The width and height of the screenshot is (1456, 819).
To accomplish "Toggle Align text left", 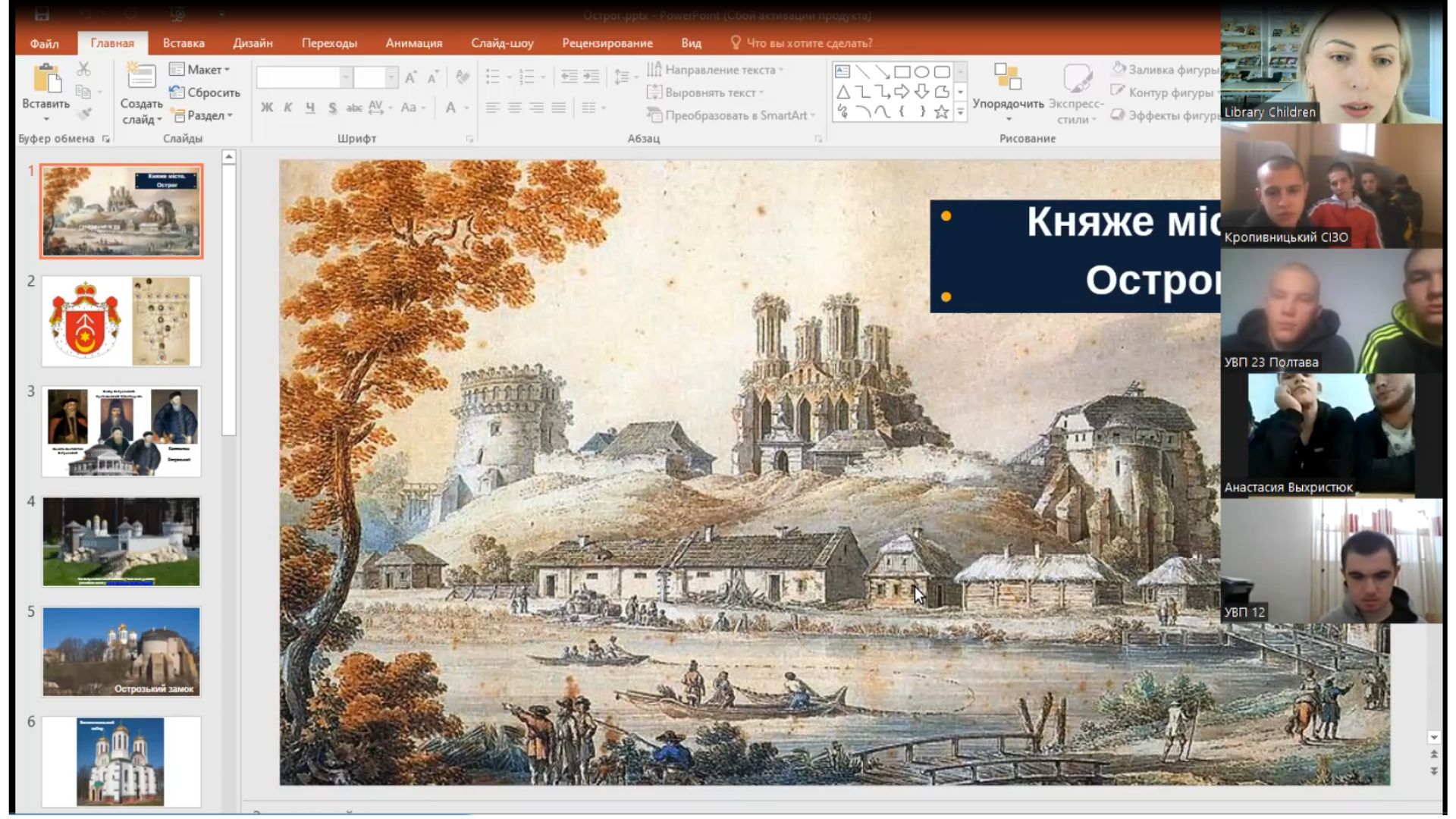I will [x=493, y=108].
